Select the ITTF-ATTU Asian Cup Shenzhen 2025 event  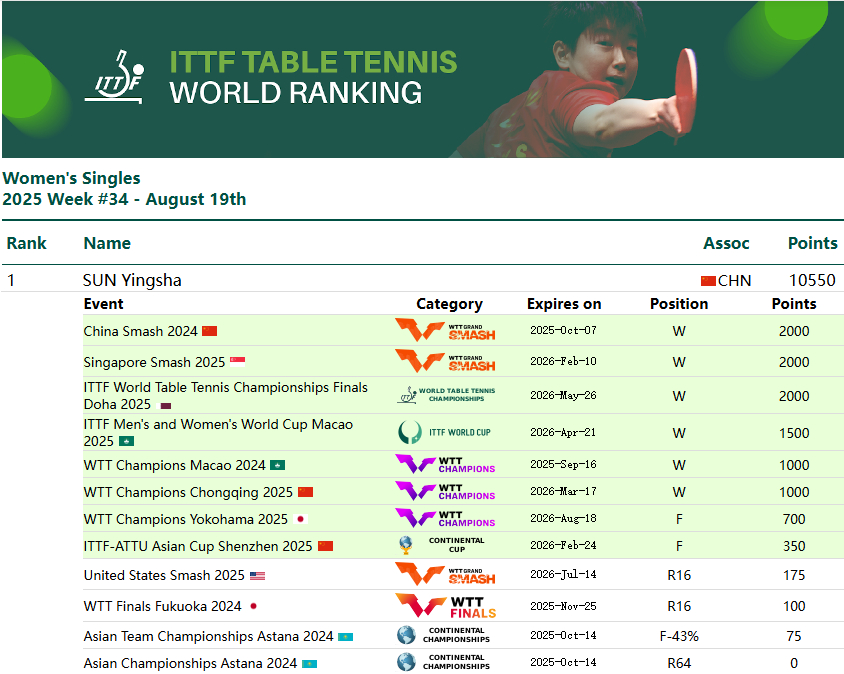pyautogui.click(x=198, y=546)
